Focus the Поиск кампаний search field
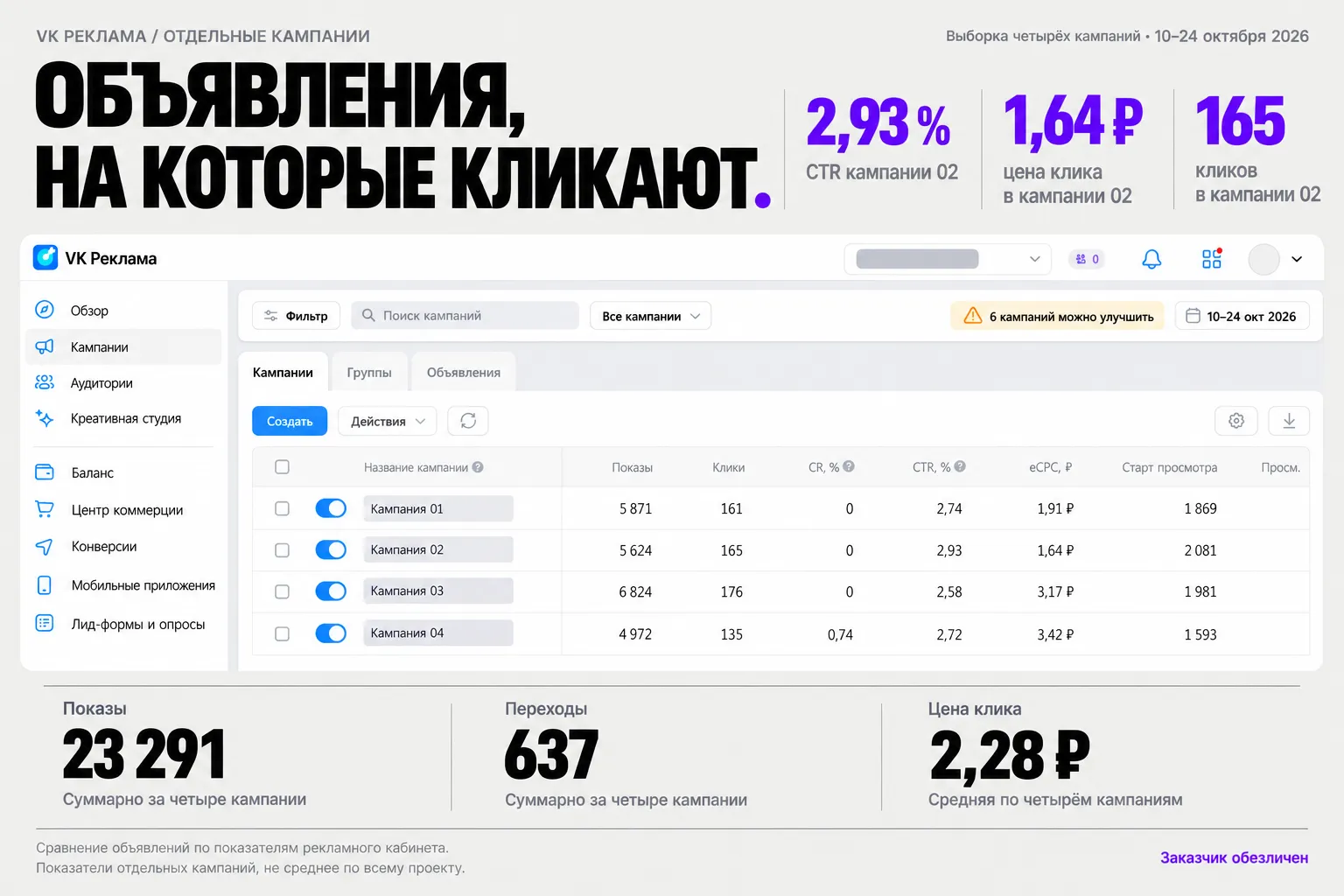The height and width of the screenshot is (896, 1344). coord(465,316)
